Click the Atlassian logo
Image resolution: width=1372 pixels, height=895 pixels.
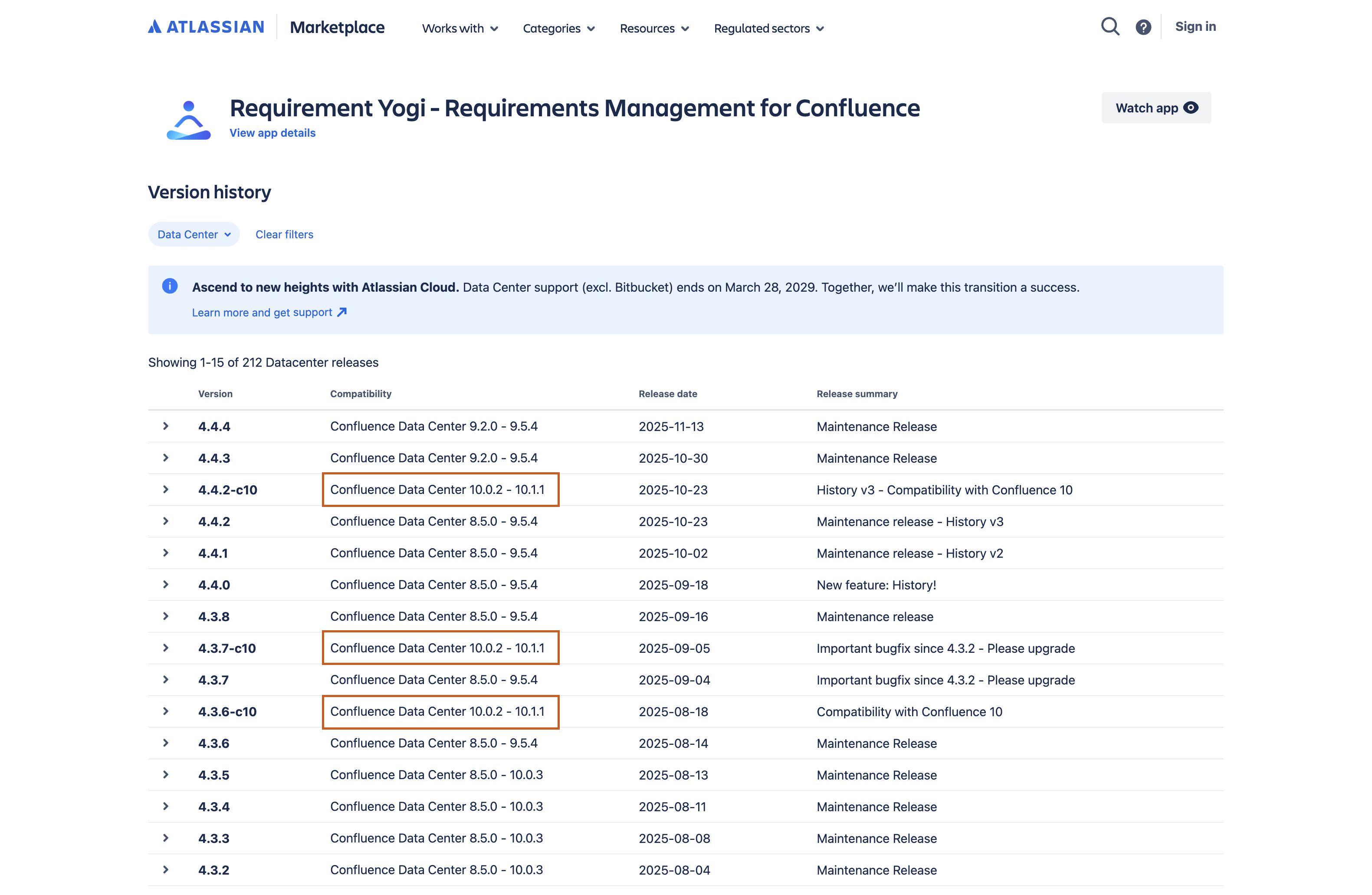(206, 27)
